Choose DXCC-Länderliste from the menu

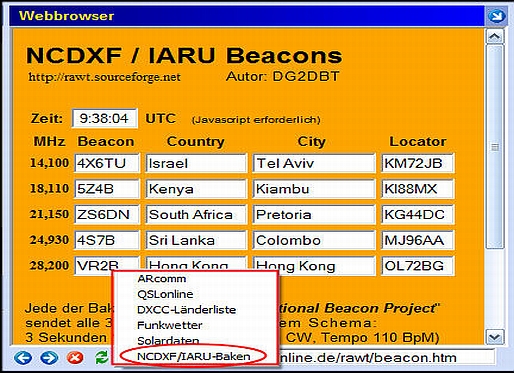187,310
